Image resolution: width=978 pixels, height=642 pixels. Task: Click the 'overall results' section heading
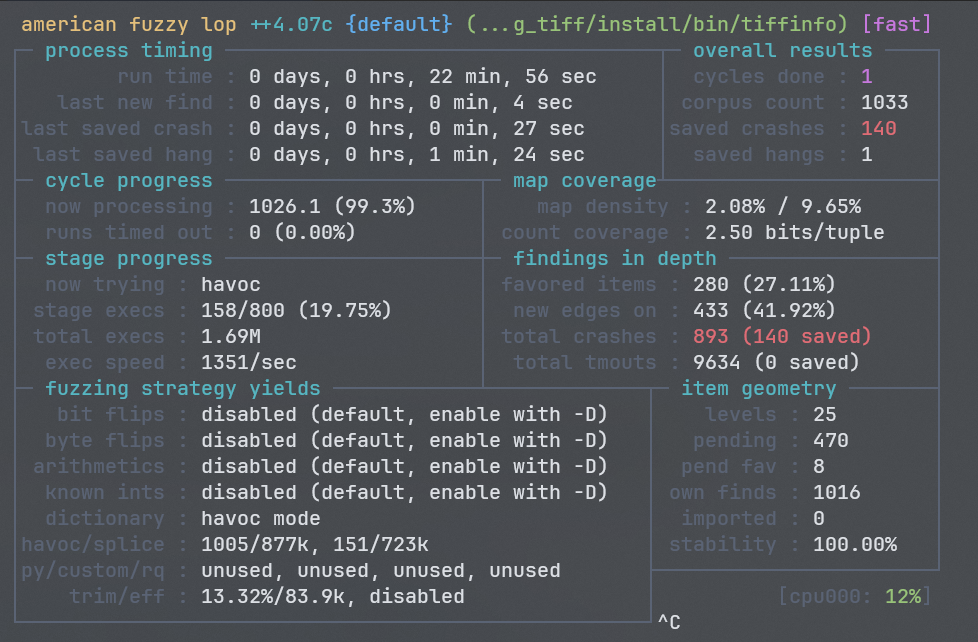[783, 51]
